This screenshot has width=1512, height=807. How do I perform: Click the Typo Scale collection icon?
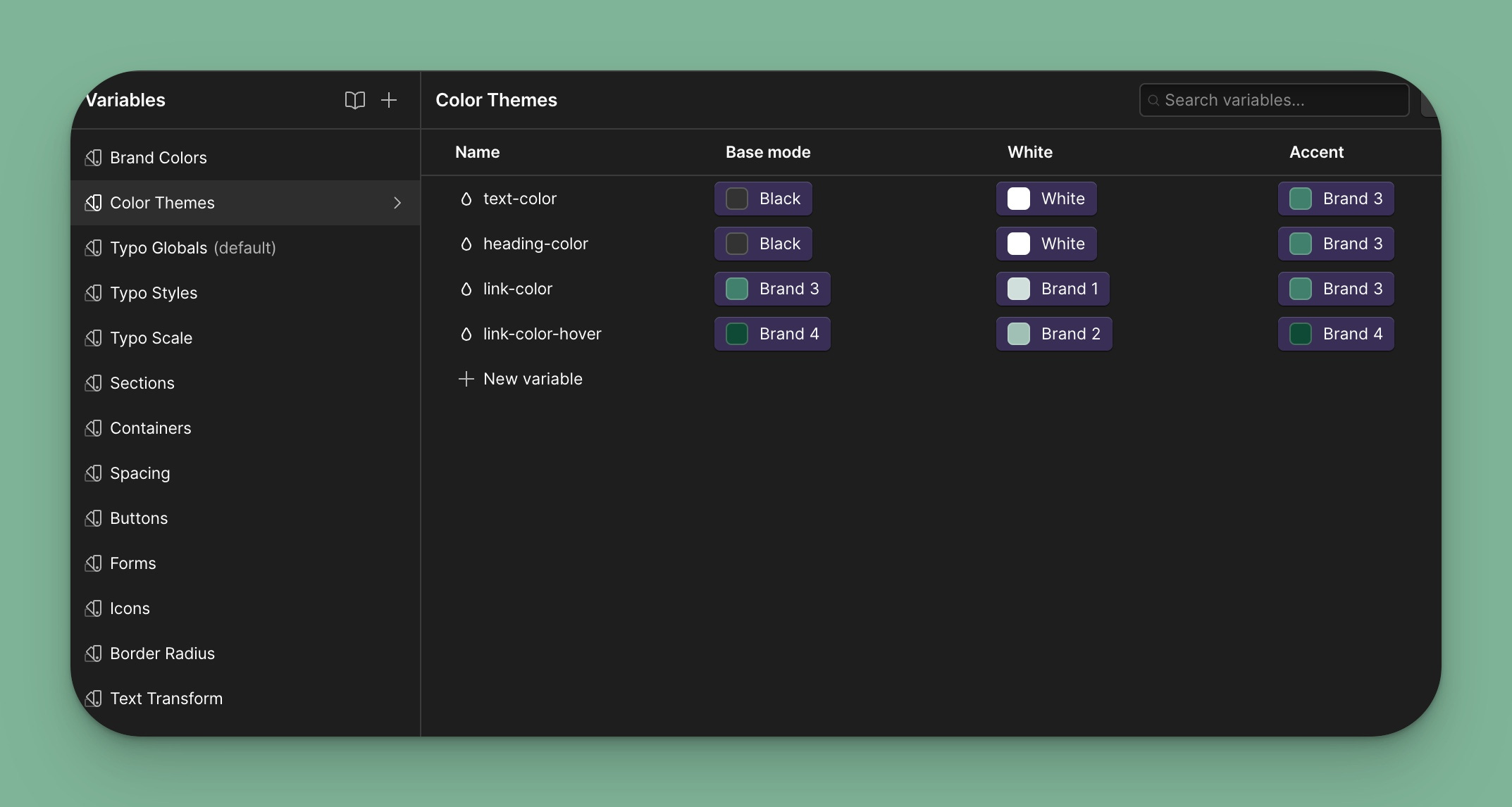click(93, 338)
